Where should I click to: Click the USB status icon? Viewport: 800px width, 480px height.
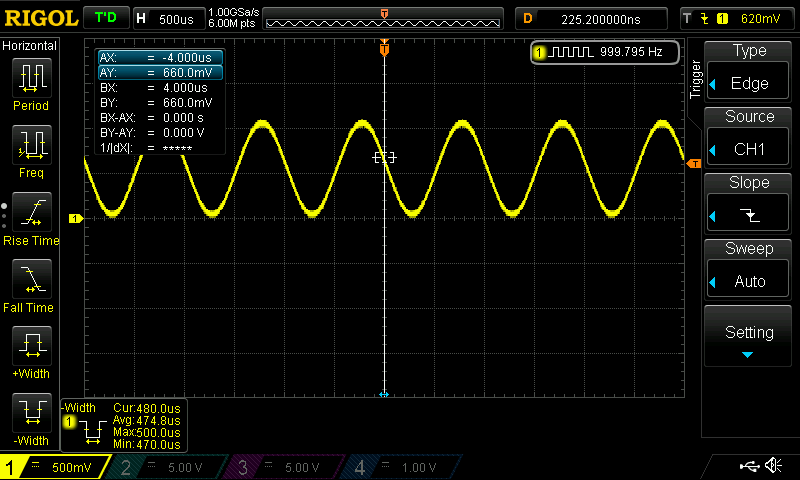pyautogui.click(x=748, y=466)
